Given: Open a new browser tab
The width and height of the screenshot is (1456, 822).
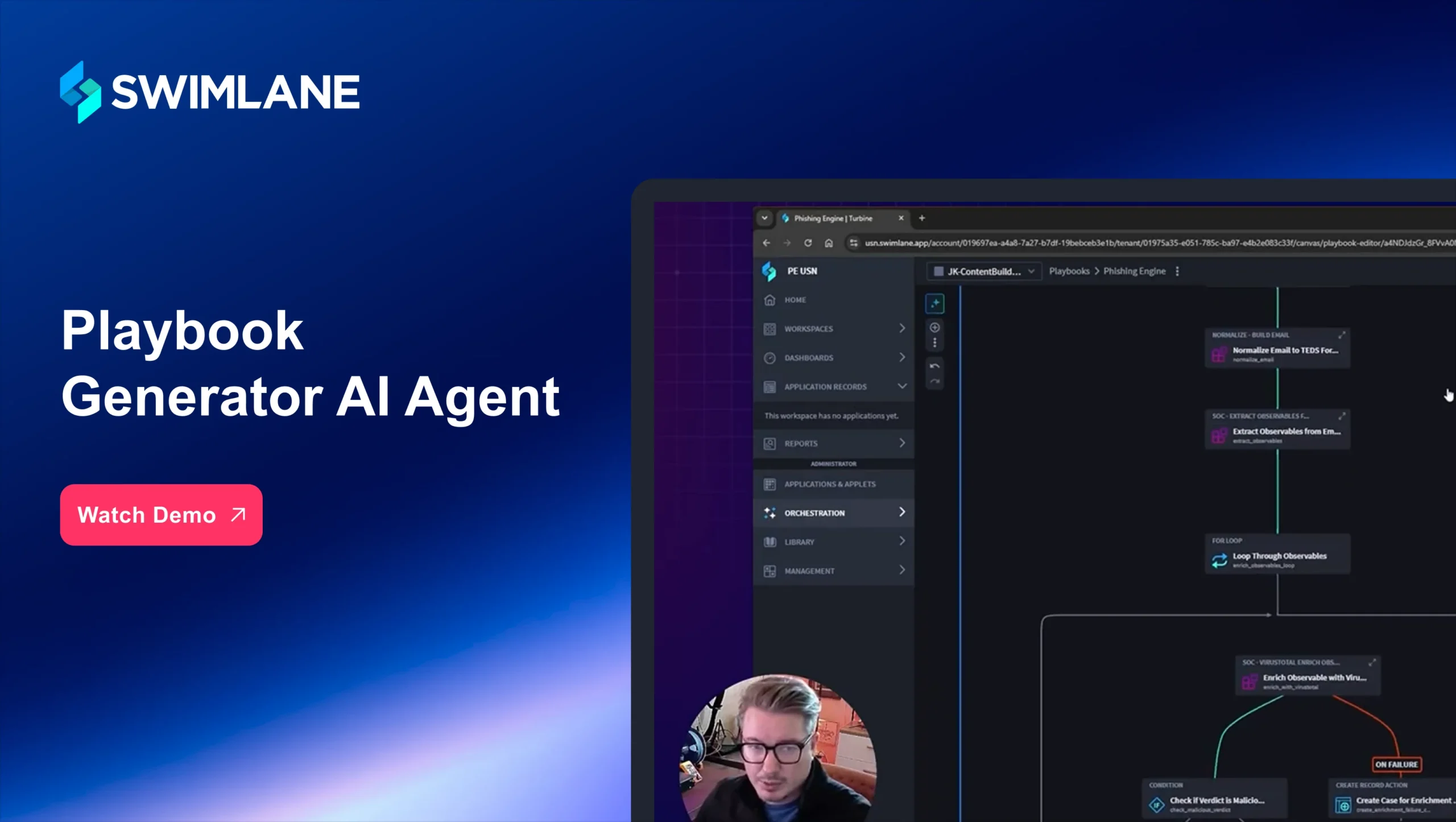Looking at the screenshot, I should tap(922, 218).
